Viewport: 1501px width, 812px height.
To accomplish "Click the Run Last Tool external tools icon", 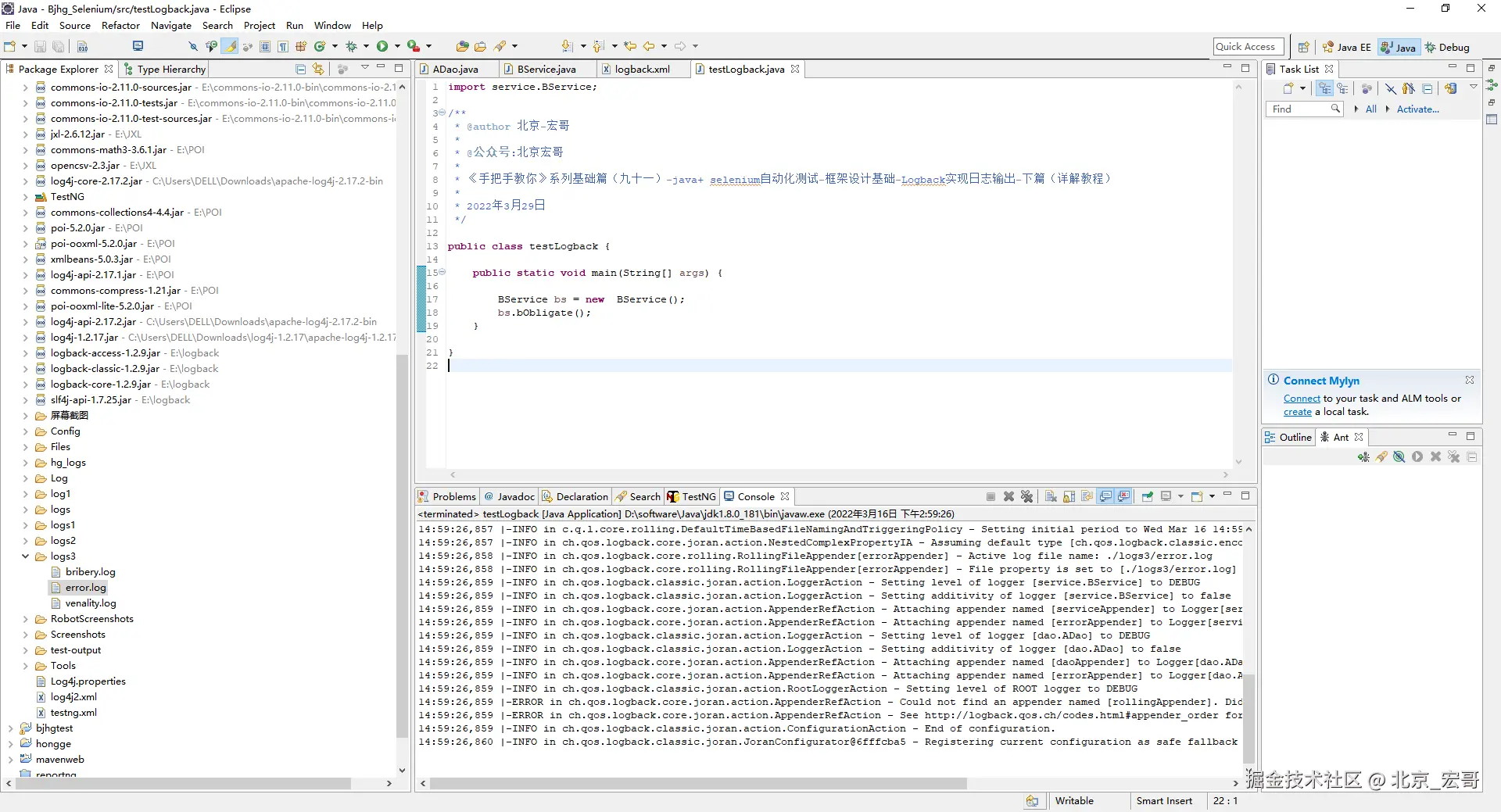I will tap(413, 47).
